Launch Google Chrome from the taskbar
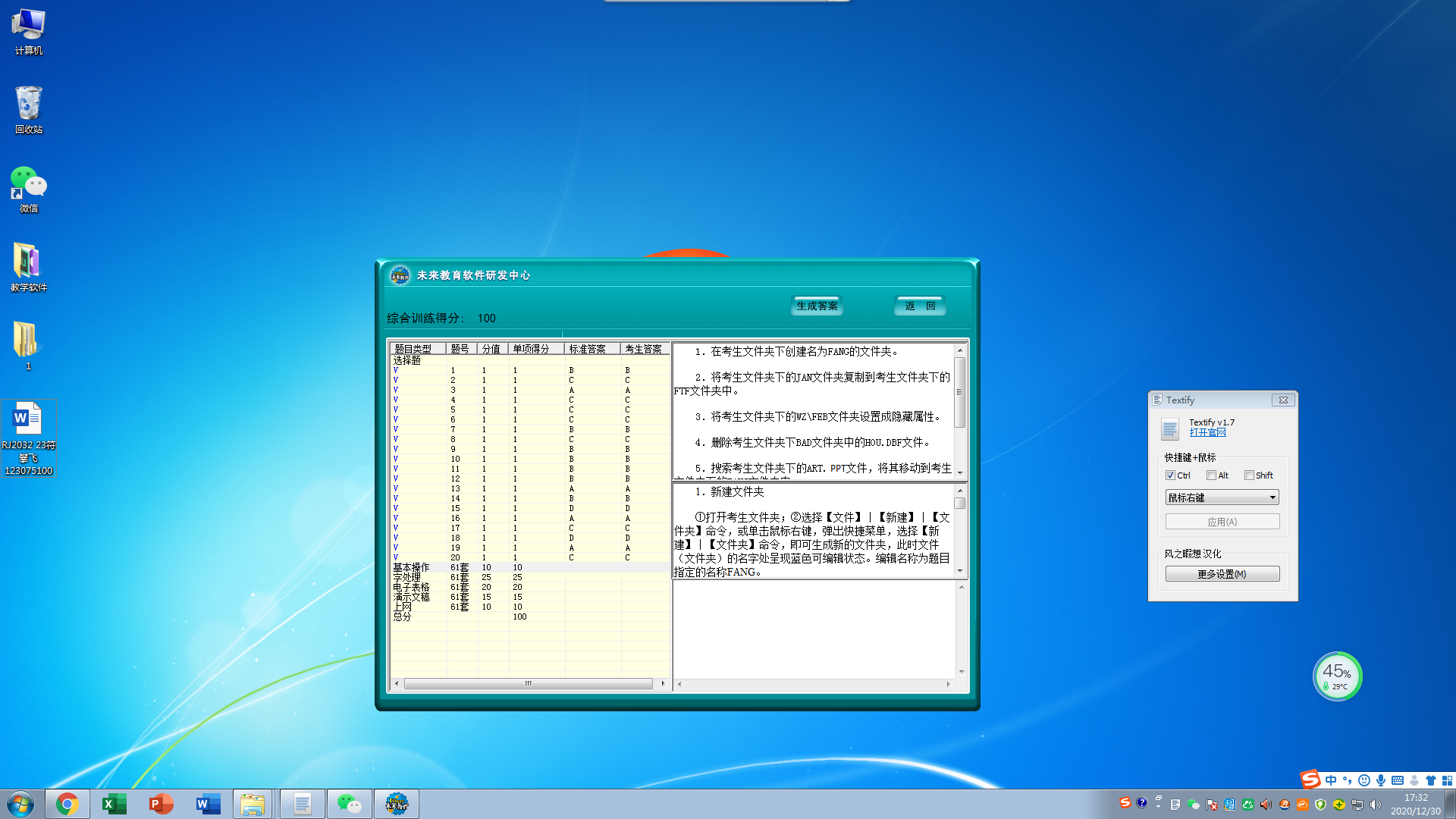1456x819 pixels. click(67, 804)
